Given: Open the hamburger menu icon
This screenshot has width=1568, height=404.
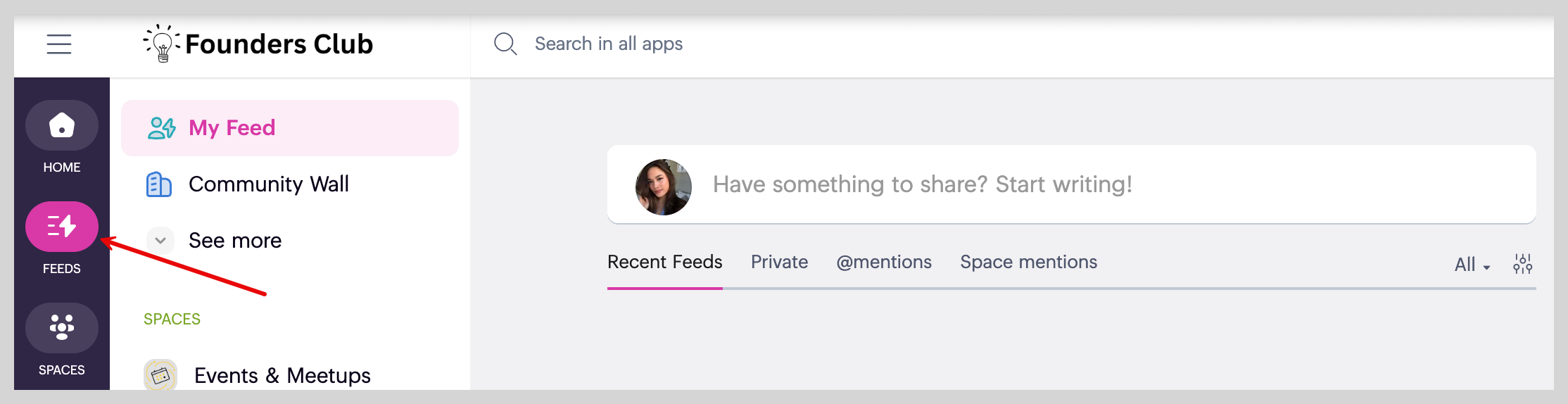Looking at the screenshot, I should point(59,44).
